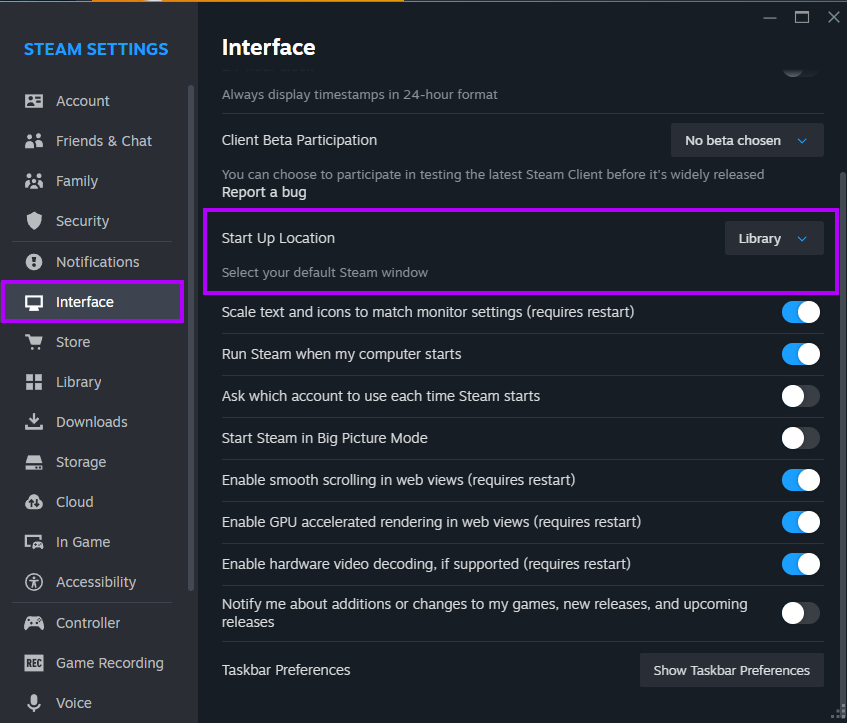Image resolution: width=847 pixels, height=723 pixels.
Task: Open the Downloads settings category
Action: tap(92, 422)
